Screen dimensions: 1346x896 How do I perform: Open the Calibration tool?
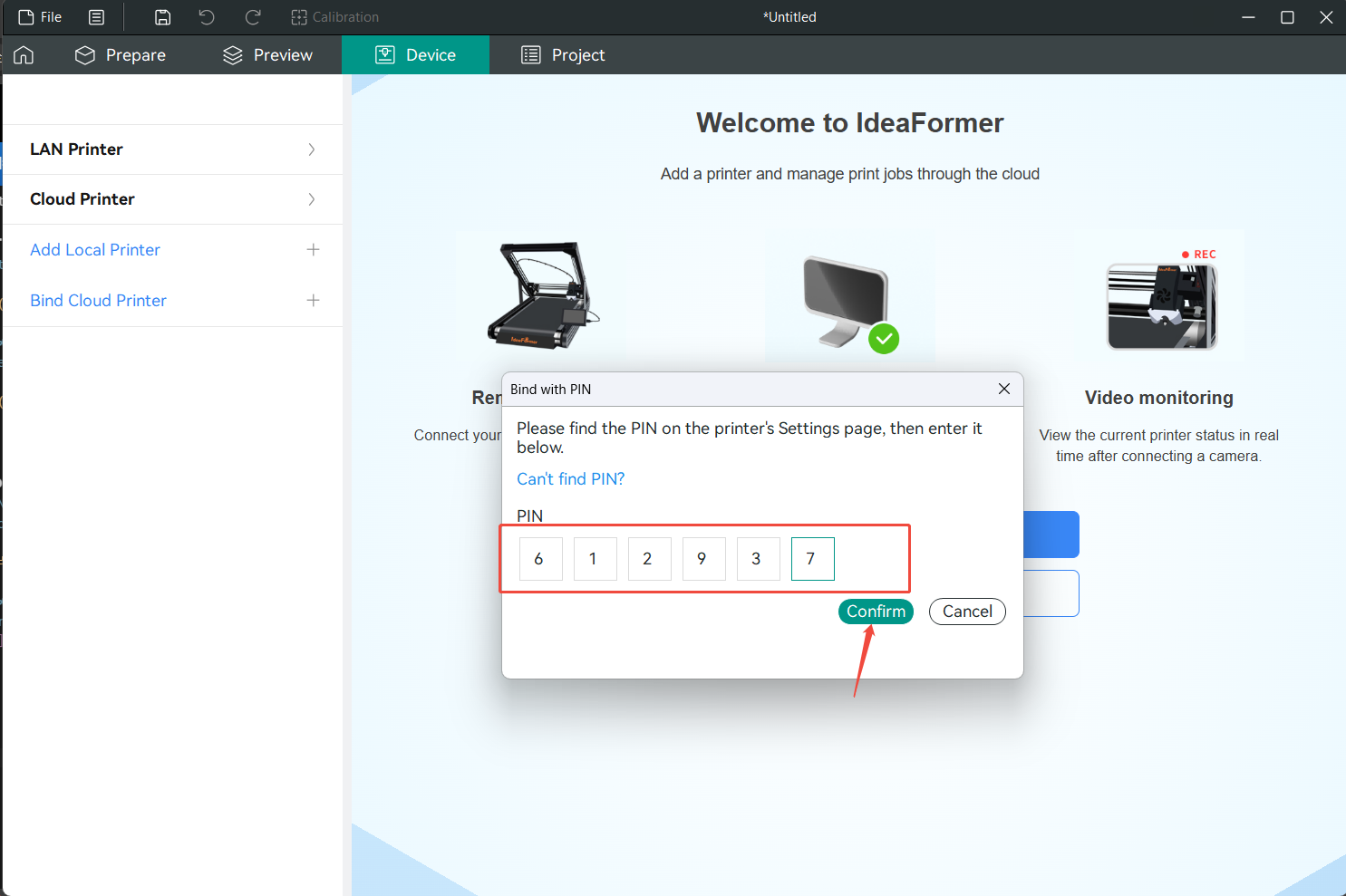[x=334, y=17]
